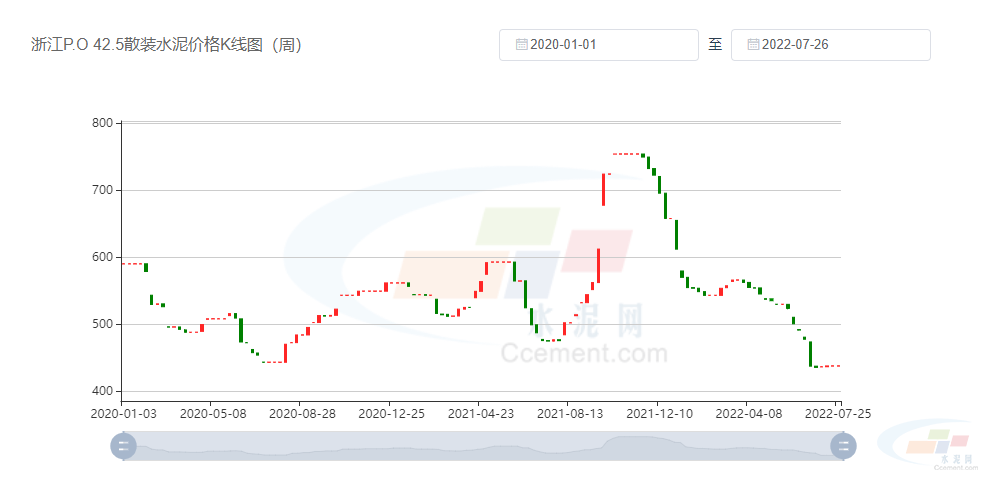
Task: Click the y-axis value 800
Action: click(103, 123)
